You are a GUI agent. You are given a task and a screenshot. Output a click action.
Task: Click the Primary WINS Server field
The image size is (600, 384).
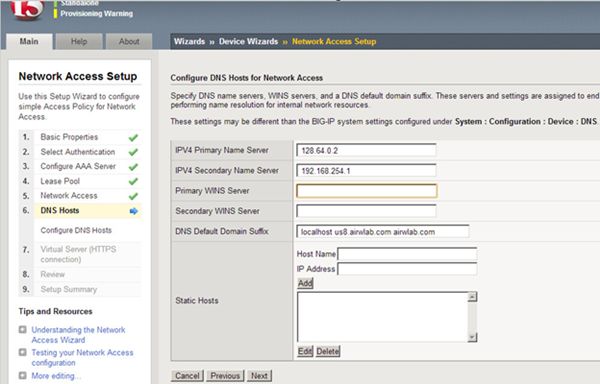[367, 191]
